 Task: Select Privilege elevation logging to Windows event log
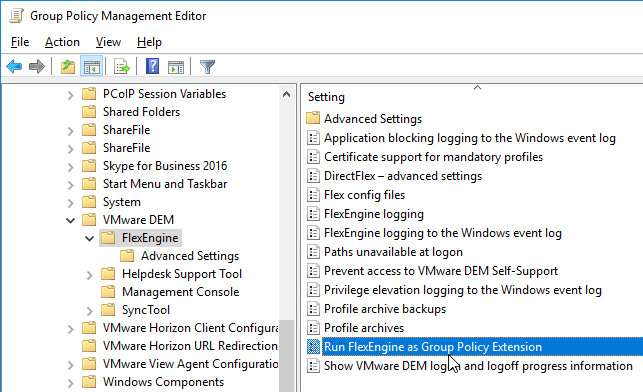(463, 290)
